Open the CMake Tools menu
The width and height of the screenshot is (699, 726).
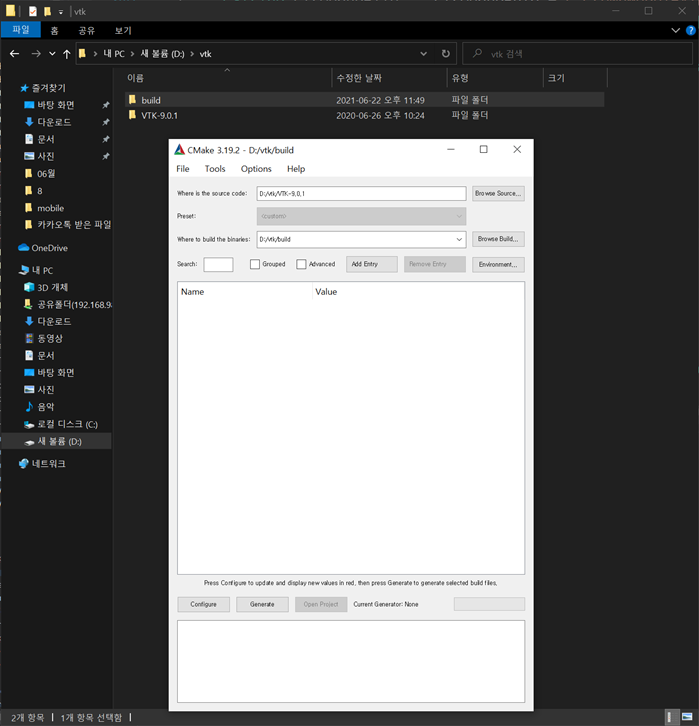coord(215,169)
